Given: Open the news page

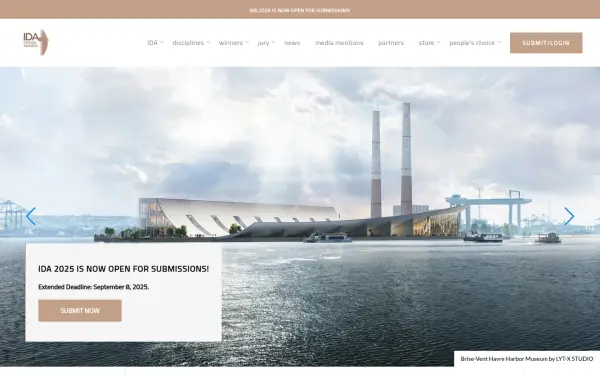Looking at the screenshot, I should click(x=292, y=43).
